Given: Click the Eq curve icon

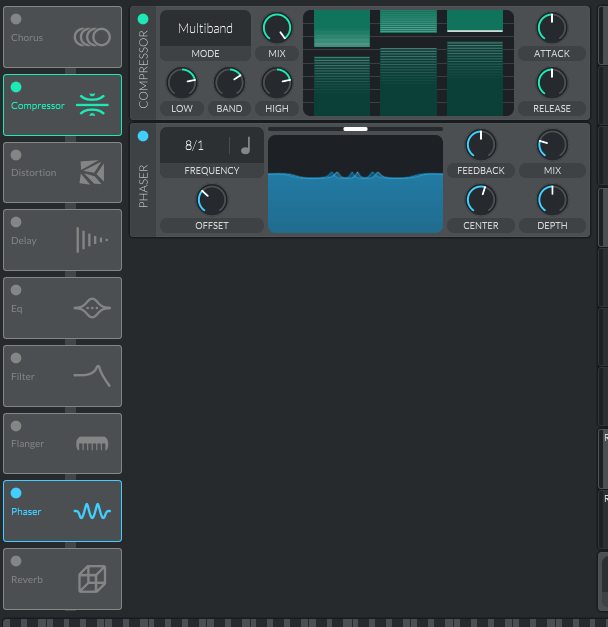Looking at the screenshot, I should (92, 308).
